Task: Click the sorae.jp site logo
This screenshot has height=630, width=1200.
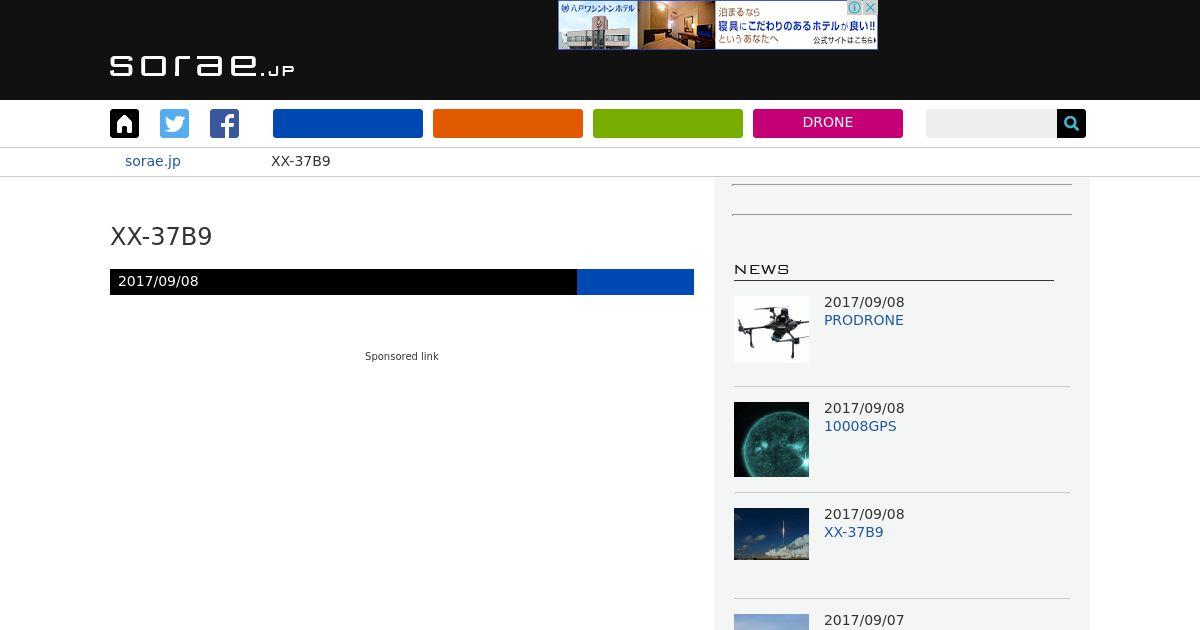Action: pos(202,66)
